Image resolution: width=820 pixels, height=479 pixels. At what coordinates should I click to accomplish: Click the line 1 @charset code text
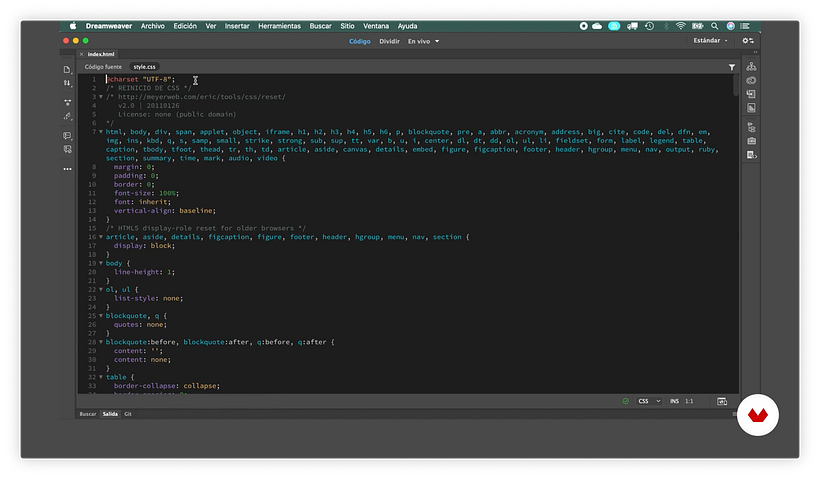(x=141, y=79)
